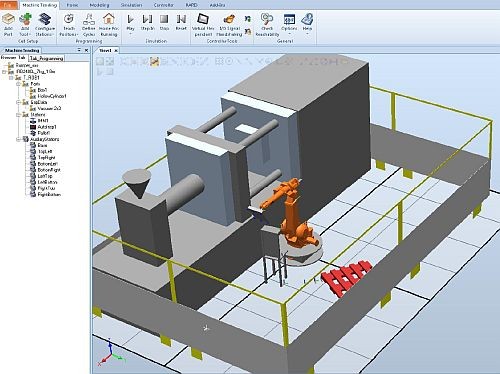
Task: Click the Add Part icon
Action: click(x=8, y=24)
